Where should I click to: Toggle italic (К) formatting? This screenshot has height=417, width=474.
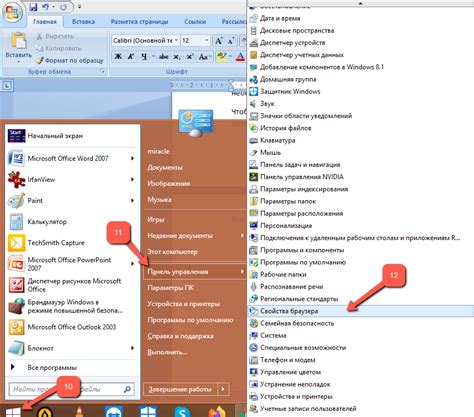click(x=131, y=56)
